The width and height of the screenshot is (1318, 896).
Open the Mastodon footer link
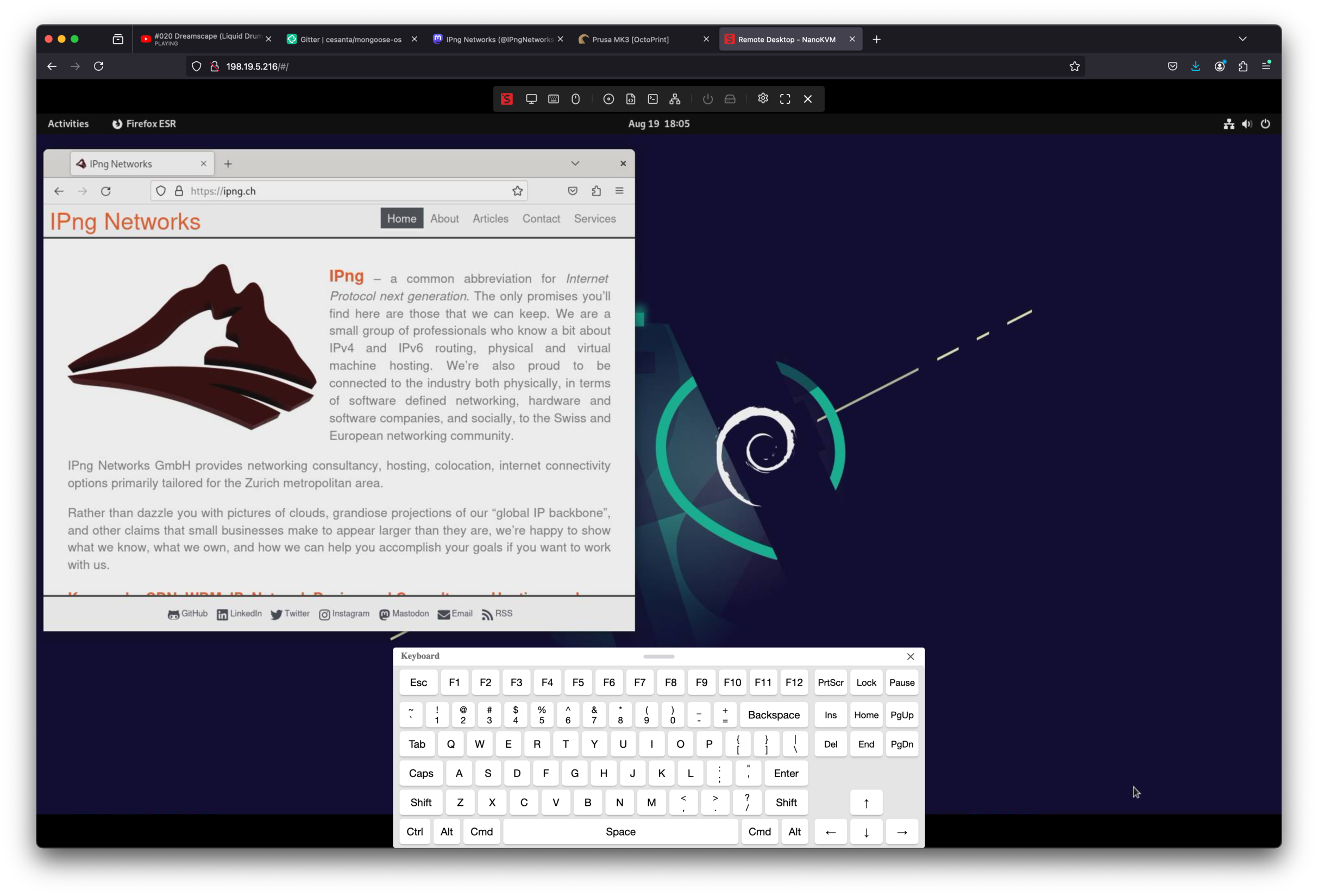point(404,614)
